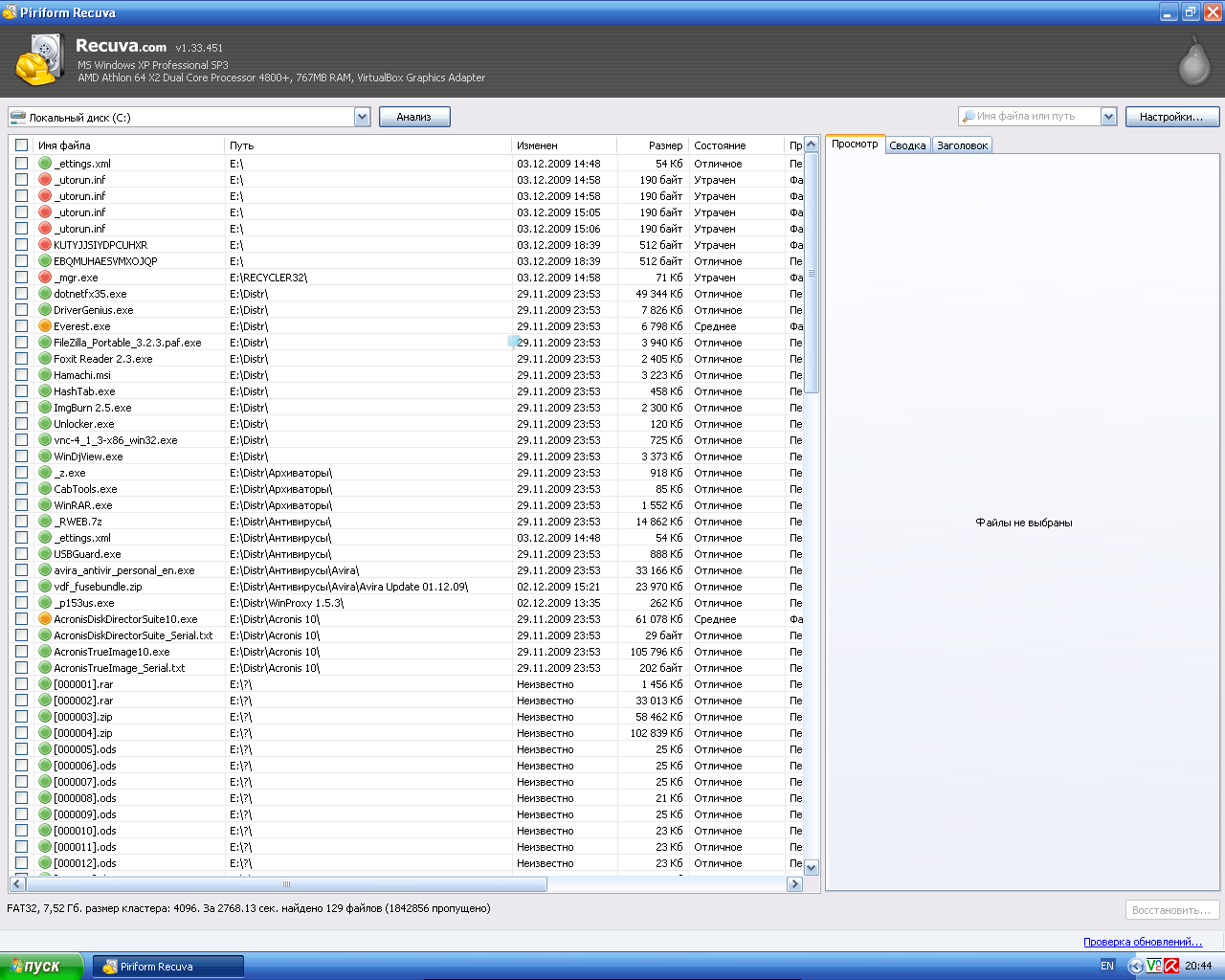Sort by the 'Изменен' column header
Viewport: 1225px width, 980px height.
pos(564,145)
